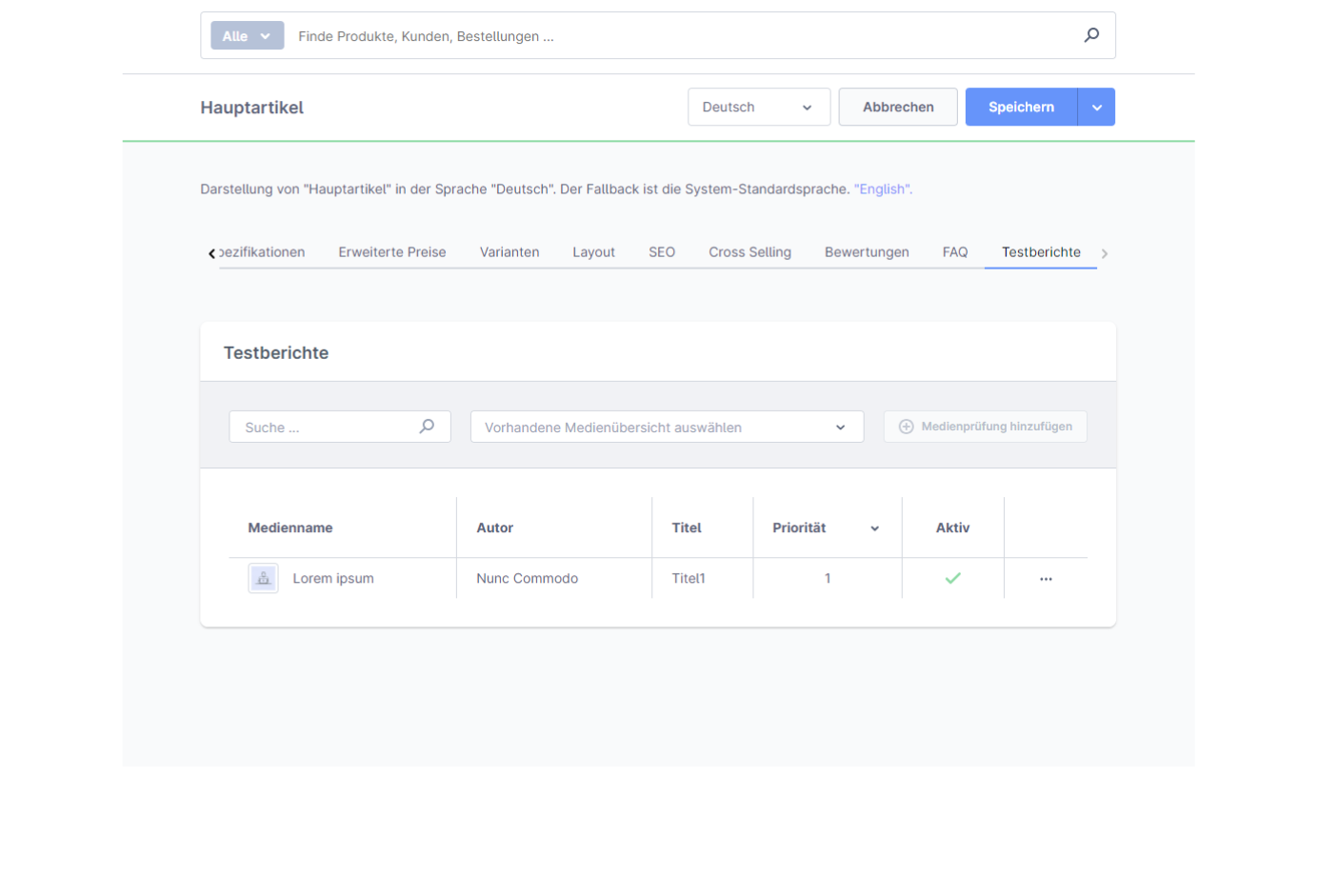The image size is (1318, 896).
Task: Switch to the Varianten tab
Action: (509, 252)
